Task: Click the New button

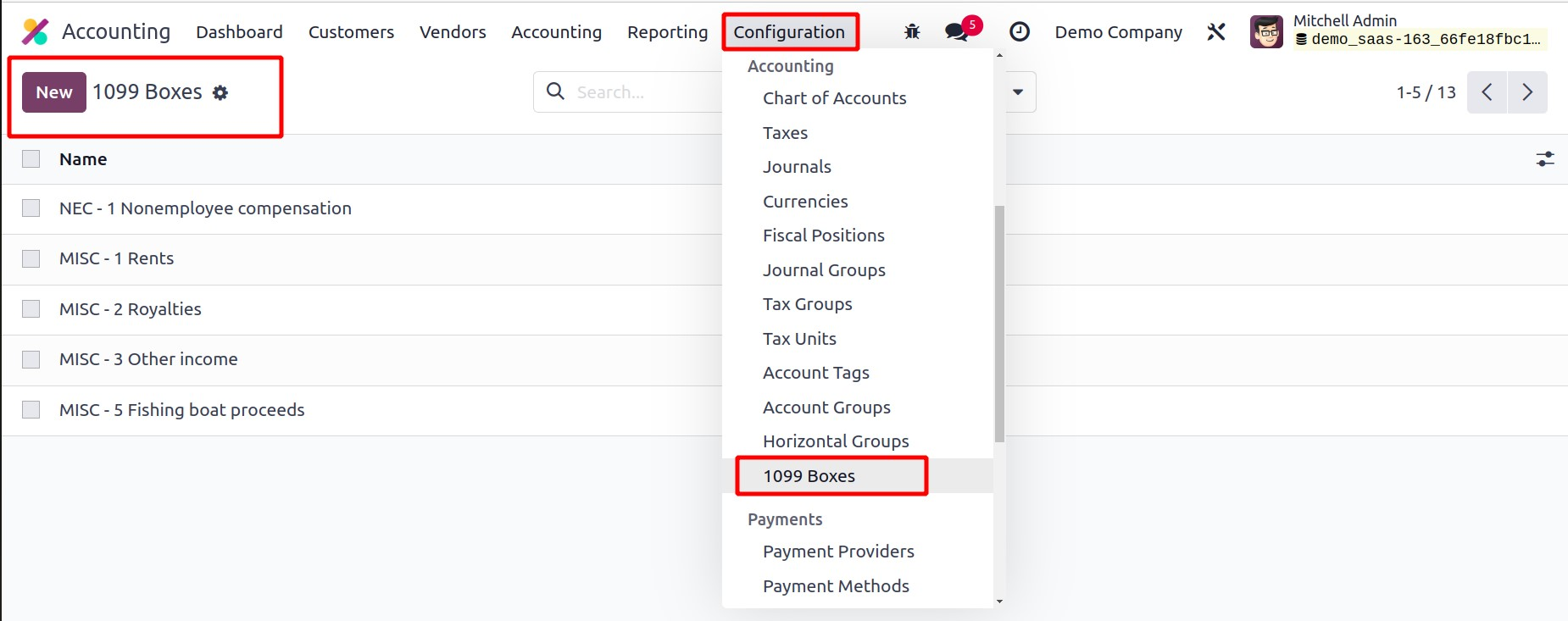Action: [54, 92]
